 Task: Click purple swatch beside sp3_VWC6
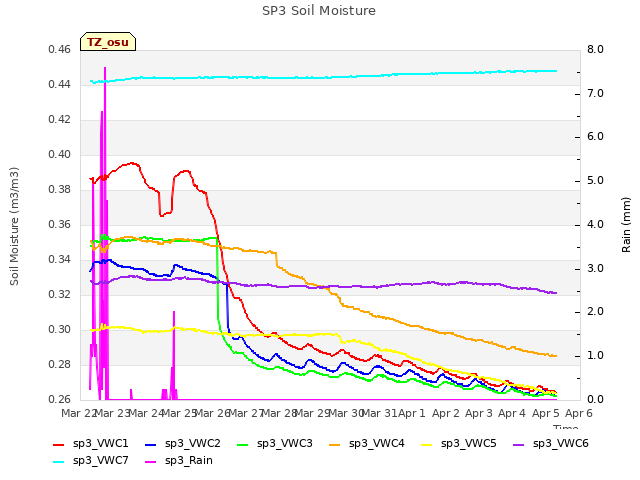click(519, 445)
